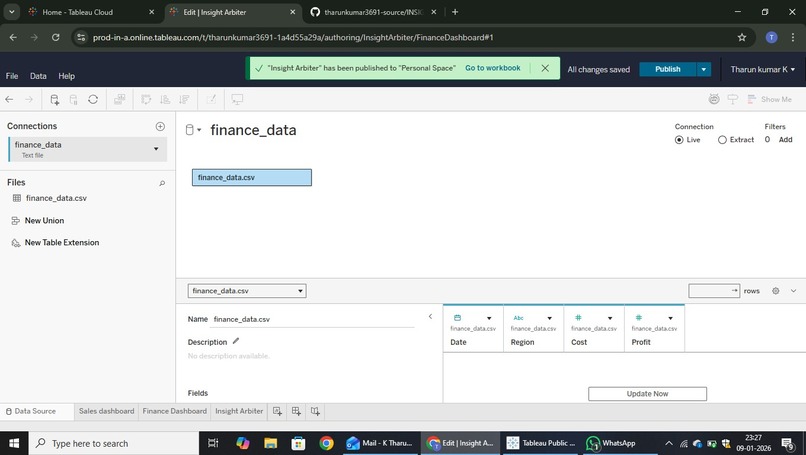Click the database icon beside finance_data title
Viewport: 806px width, 455px height.
pyautogui.click(x=190, y=130)
